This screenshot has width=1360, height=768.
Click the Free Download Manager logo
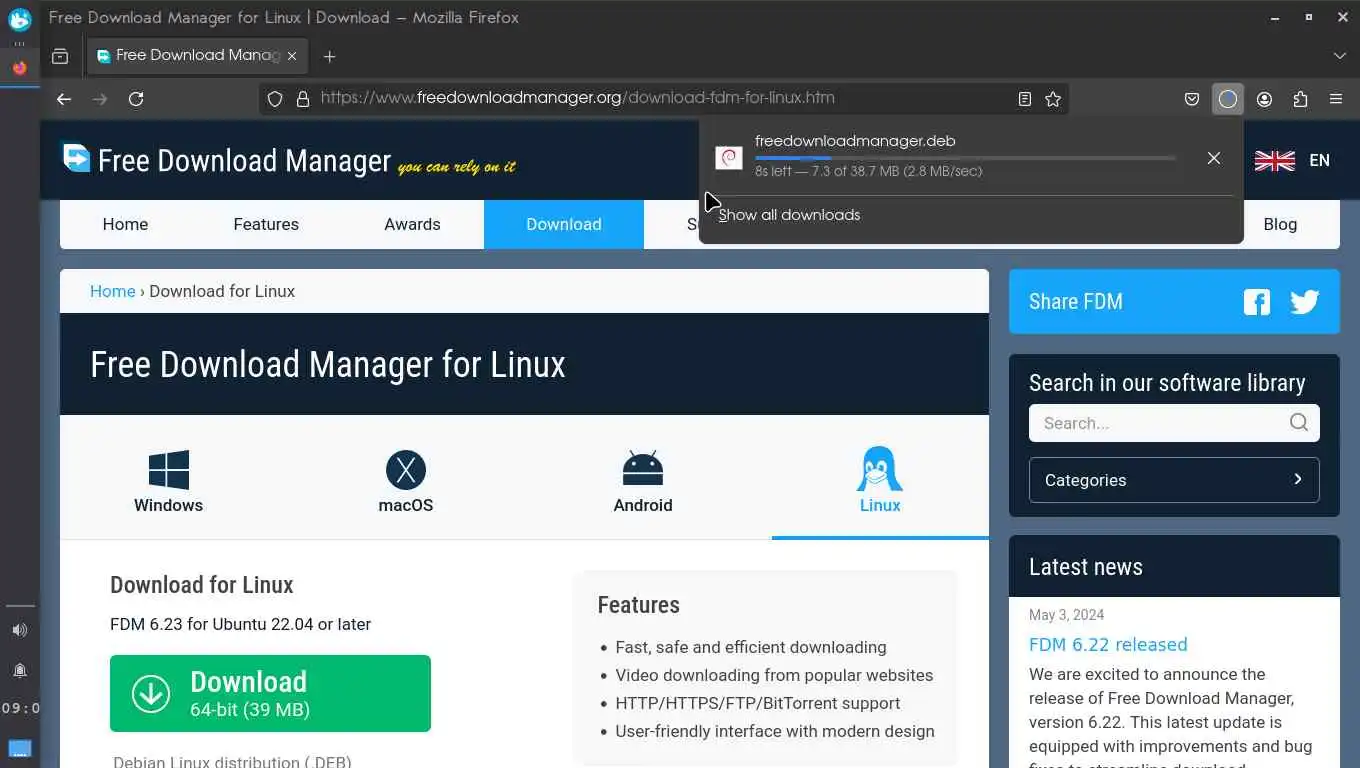(288, 160)
